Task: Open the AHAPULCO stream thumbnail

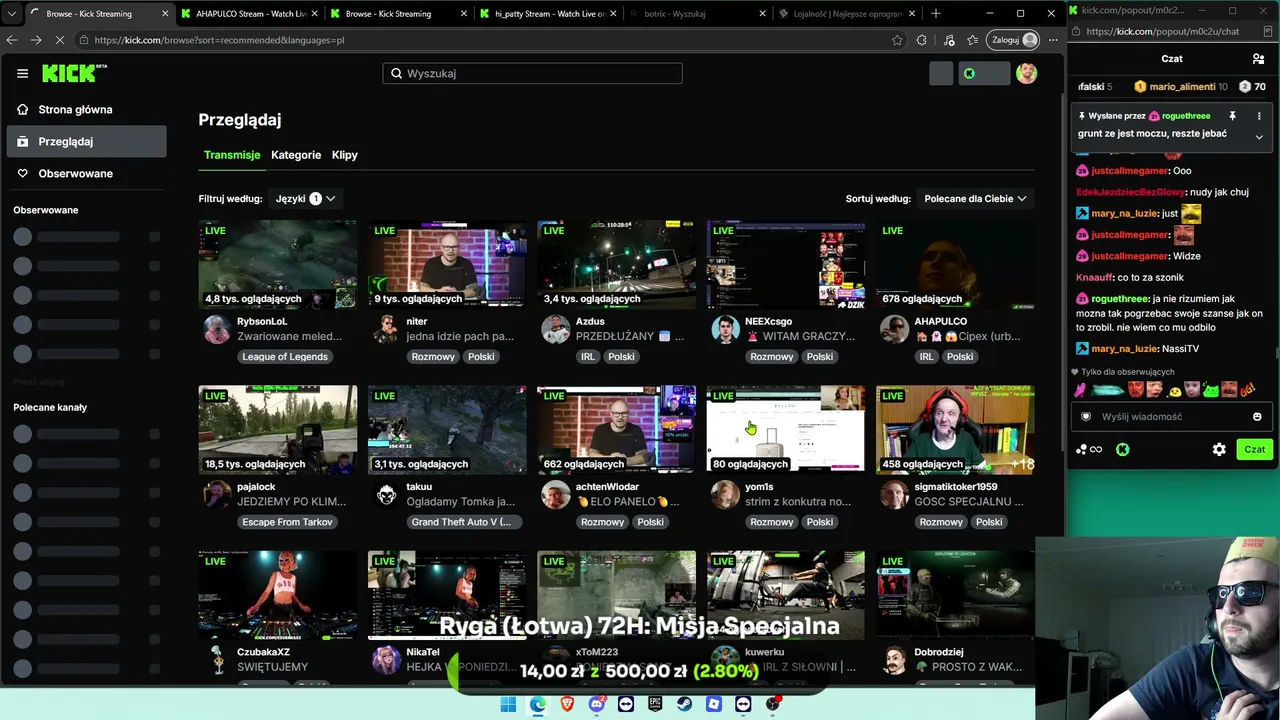Action: click(955, 264)
